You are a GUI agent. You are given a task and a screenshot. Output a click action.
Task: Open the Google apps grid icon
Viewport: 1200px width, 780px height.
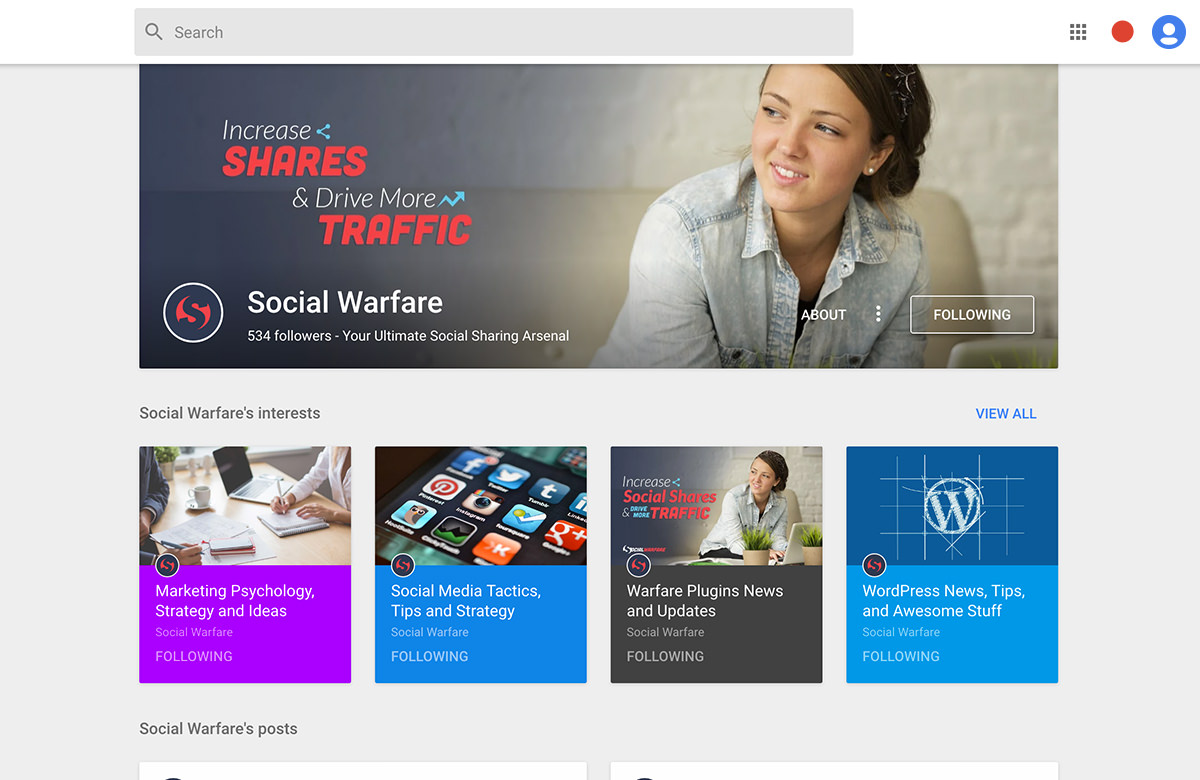1078,32
